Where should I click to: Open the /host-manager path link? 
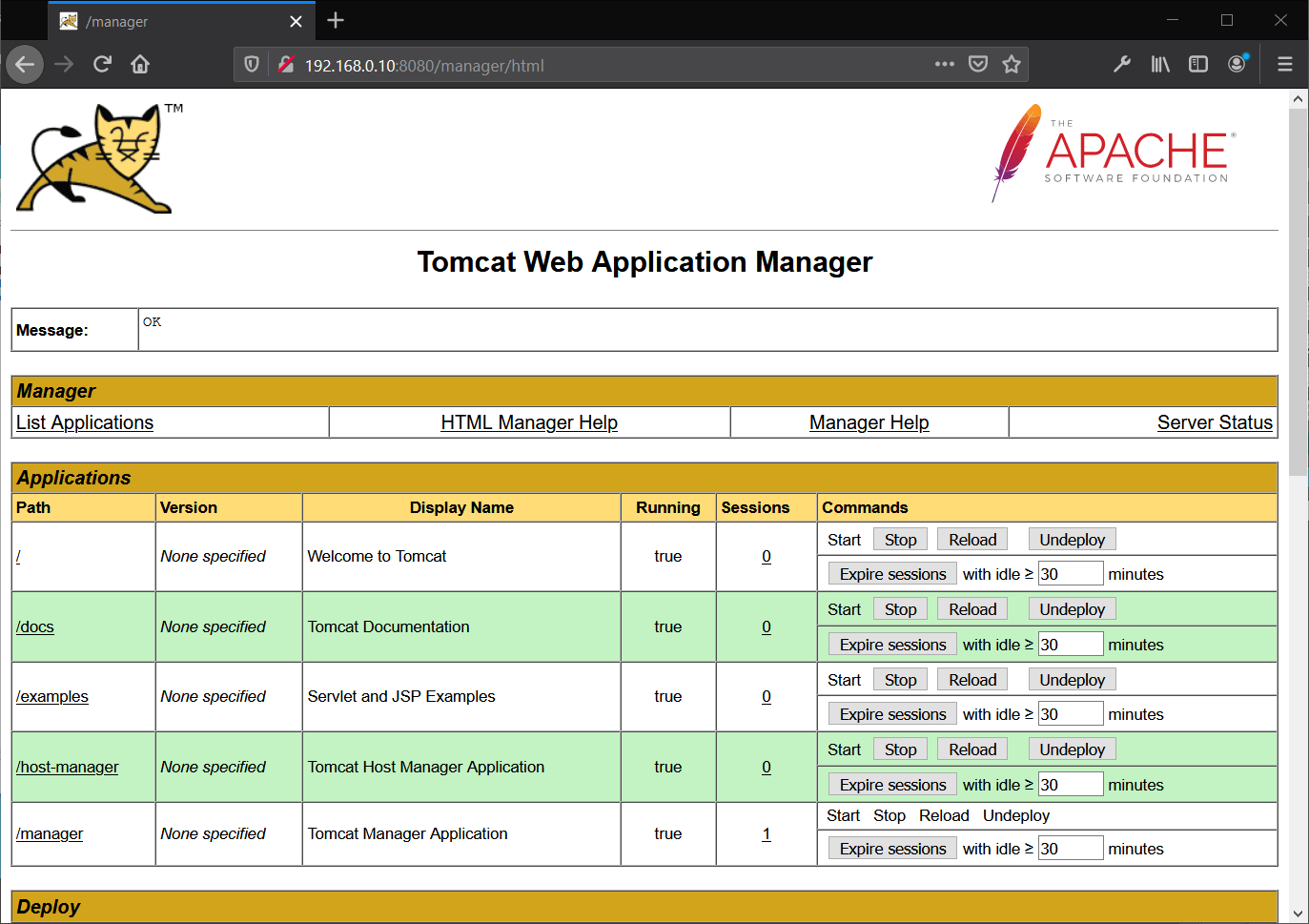(68, 767)
